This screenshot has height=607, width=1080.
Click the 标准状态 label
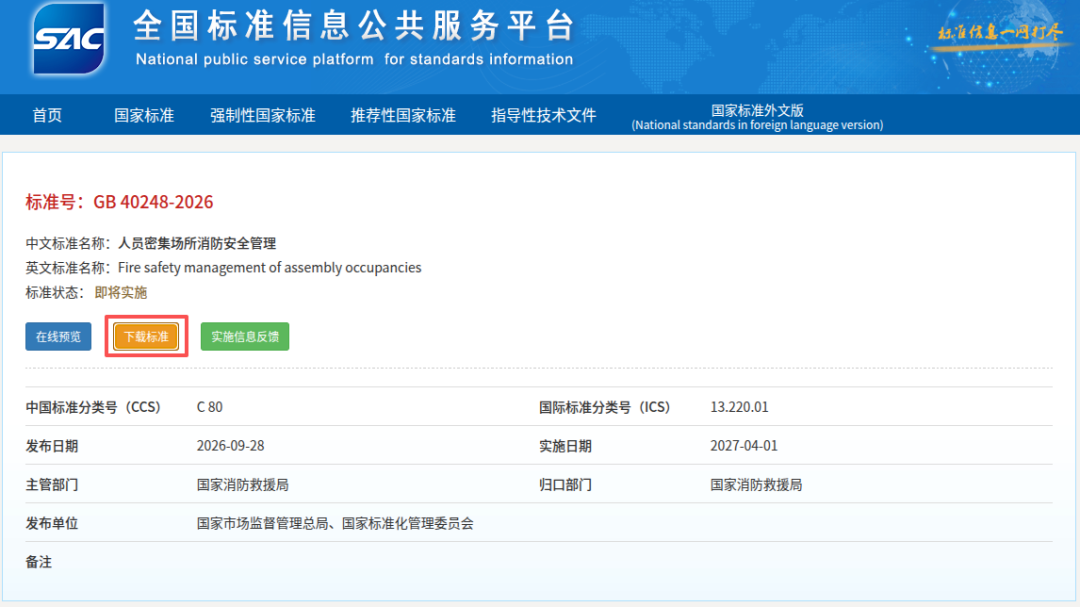click(54, 293)
